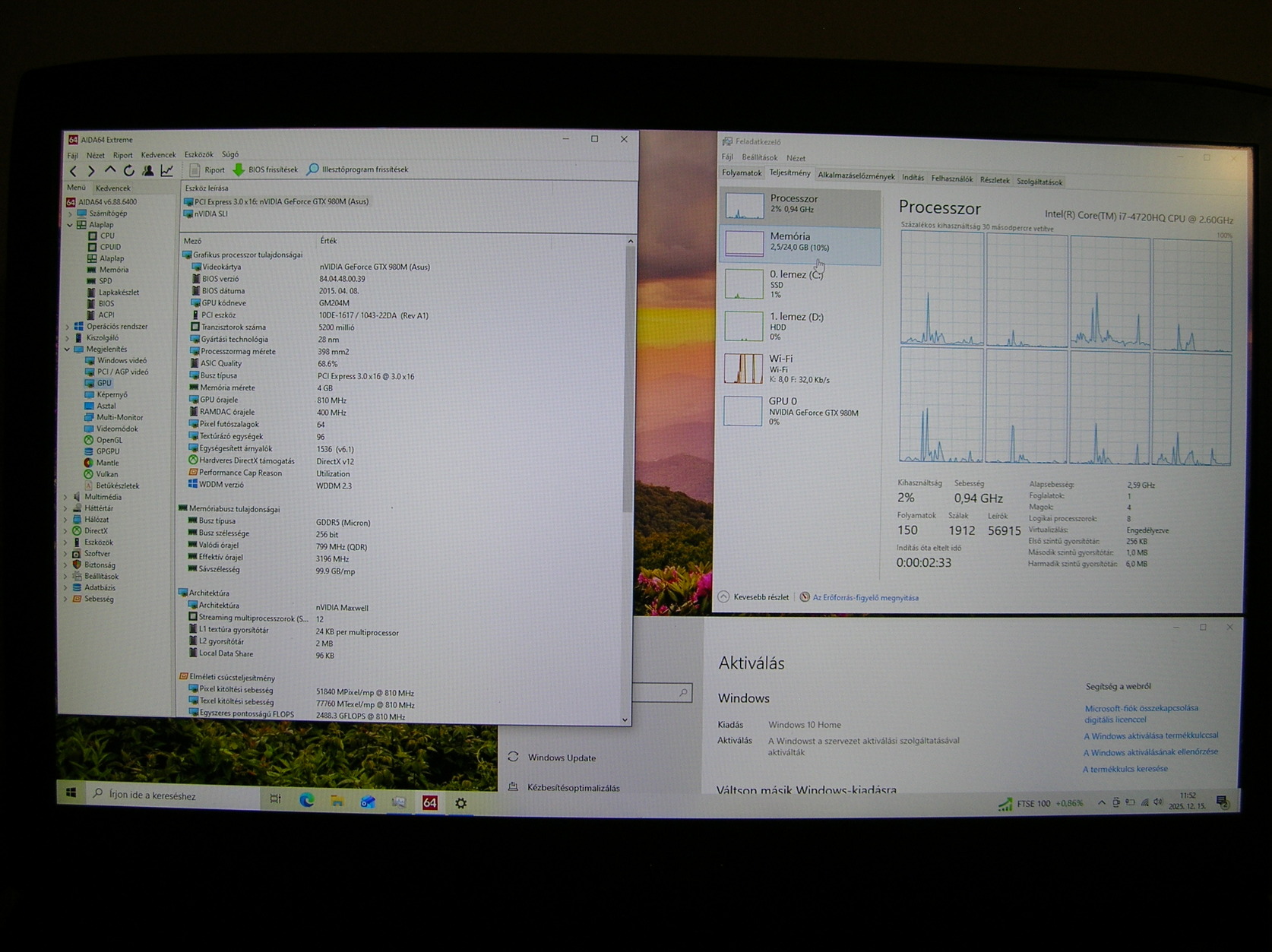Select SPD in the AIDA64 tree
Image resolution: width=1272 pixels, height=952 pixels.
[x=105, y=281]
